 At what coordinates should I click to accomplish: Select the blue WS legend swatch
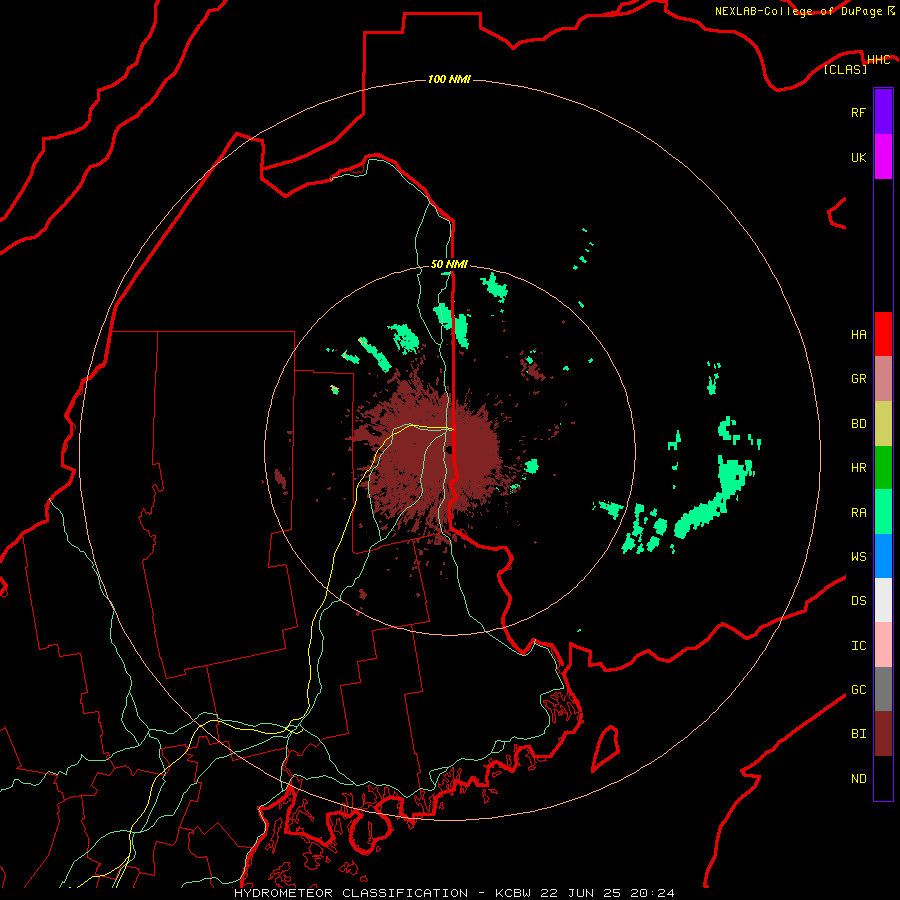pos(883,556)
